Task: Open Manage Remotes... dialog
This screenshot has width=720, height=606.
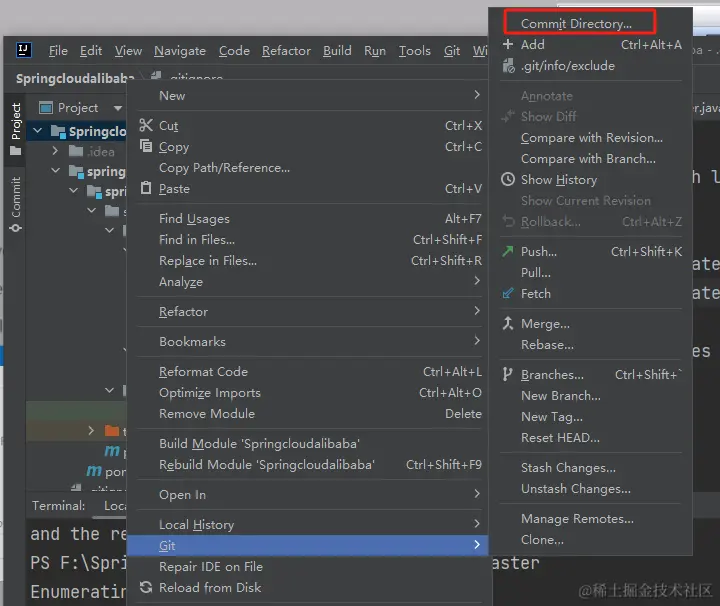Action: pyautogui.click(x=577, y=518)
